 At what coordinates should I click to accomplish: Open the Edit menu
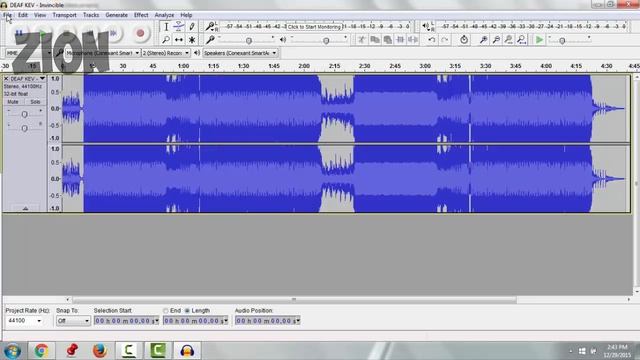pos(23,15)
